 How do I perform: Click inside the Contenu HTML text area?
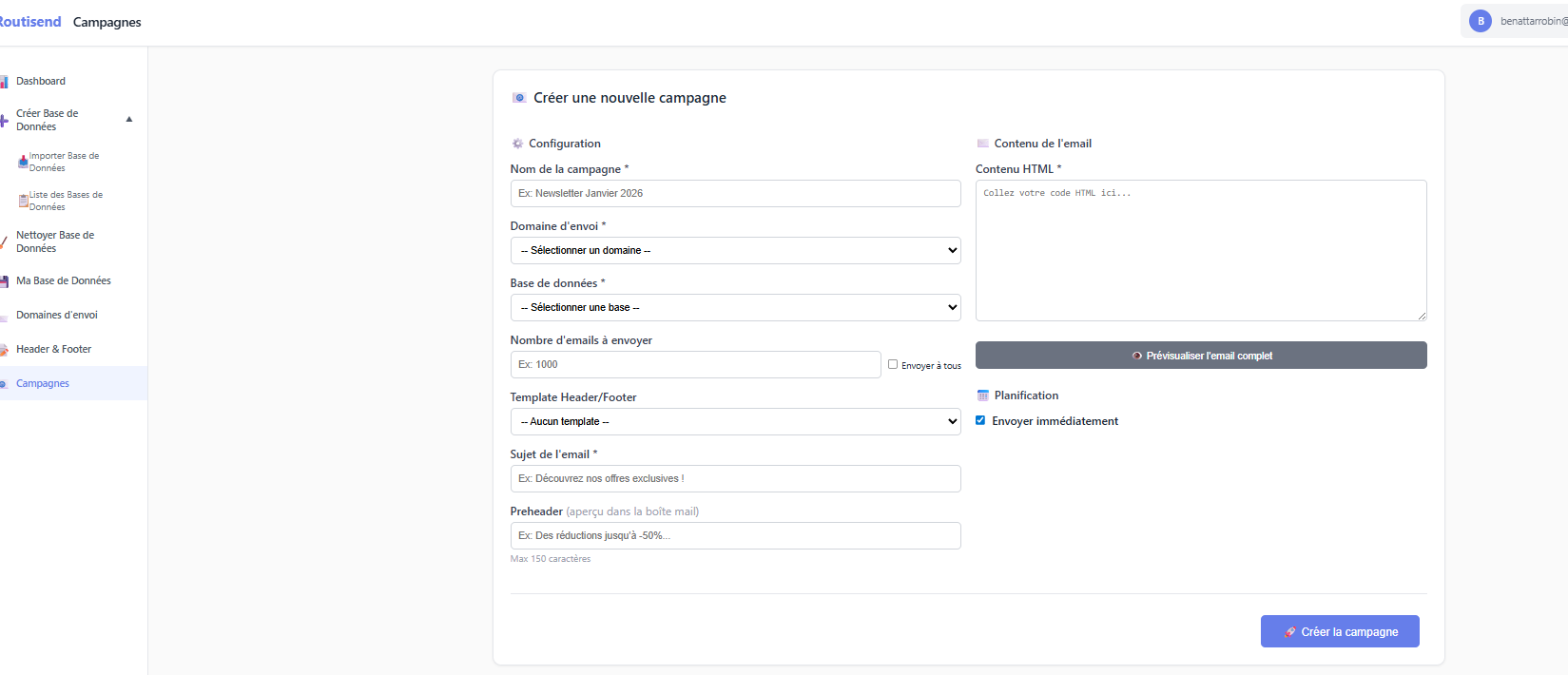(1200, 252)
